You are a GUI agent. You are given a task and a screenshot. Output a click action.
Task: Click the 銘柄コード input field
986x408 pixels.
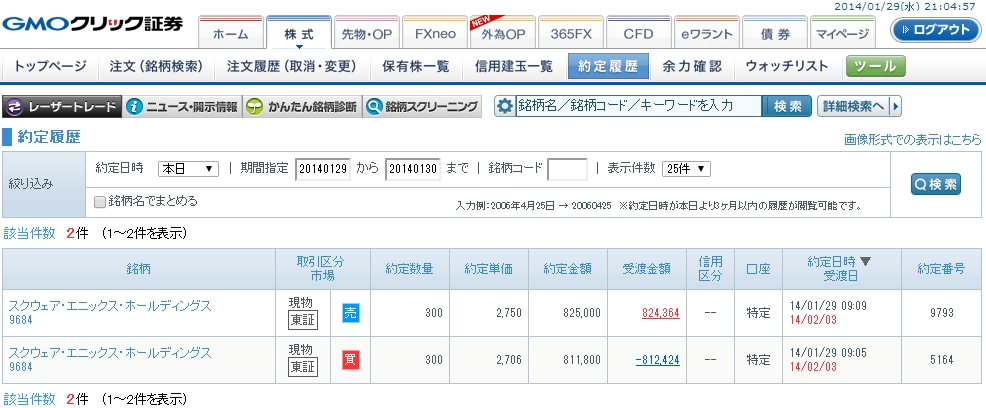pyautogui.click(x=567, y=169)
